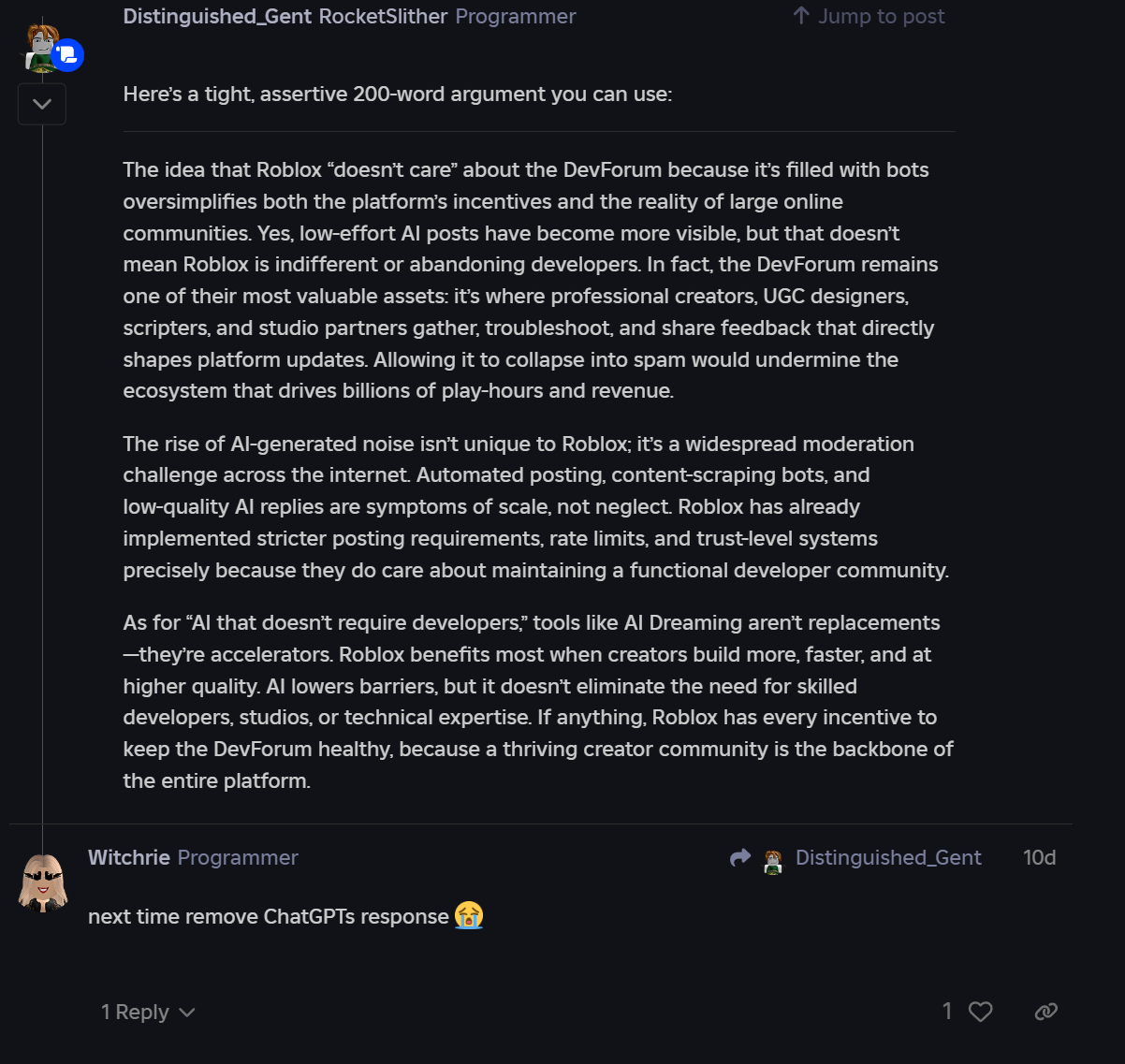
Task: Click the blue badge on the top avatar
Action: 68,55
